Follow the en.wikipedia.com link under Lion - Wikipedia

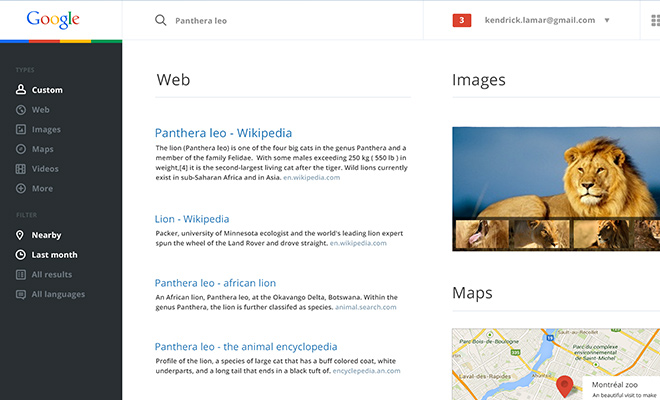click(358, 243)
